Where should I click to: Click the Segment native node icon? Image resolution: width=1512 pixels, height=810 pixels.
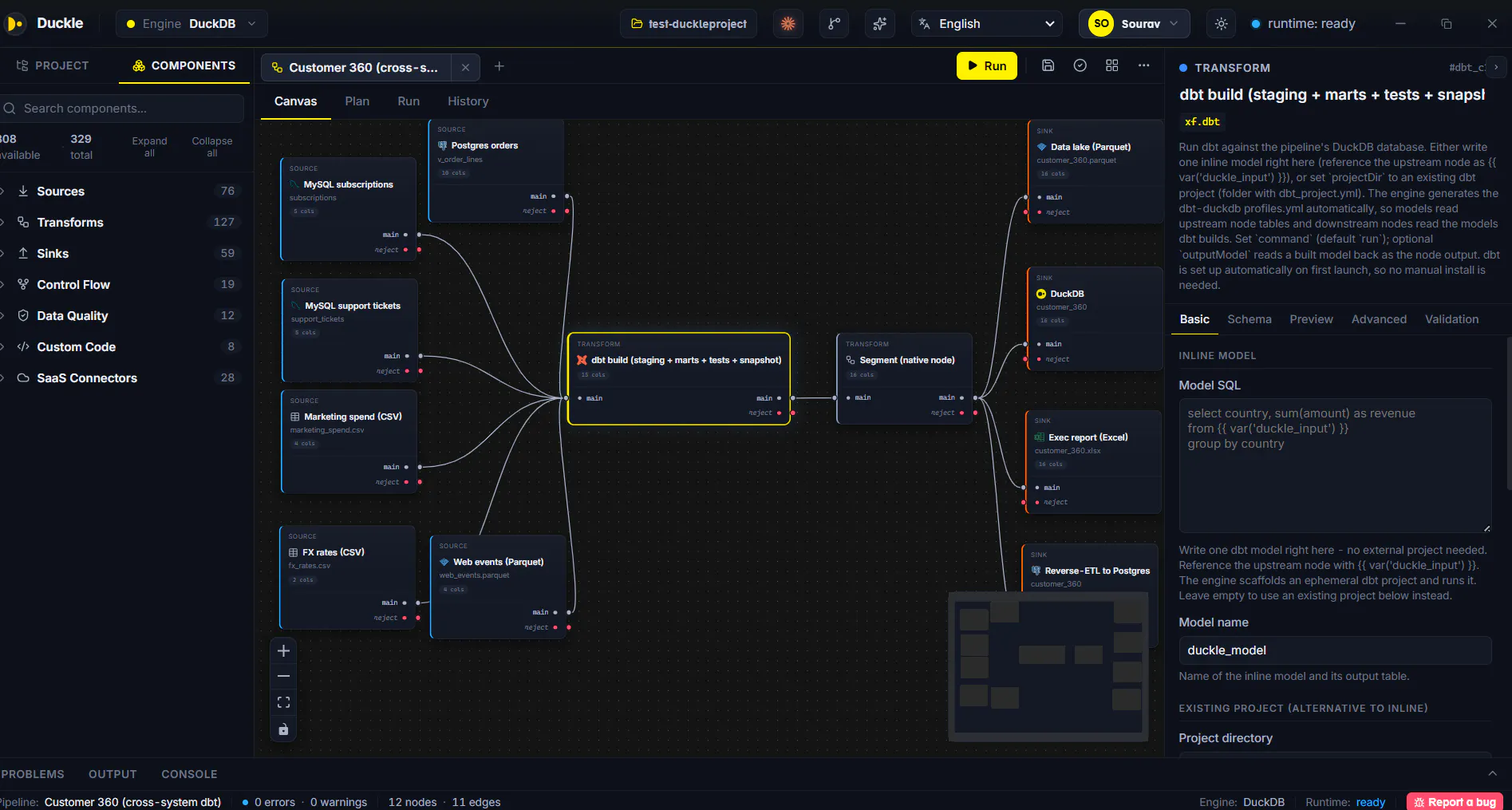tap(851, 360)
